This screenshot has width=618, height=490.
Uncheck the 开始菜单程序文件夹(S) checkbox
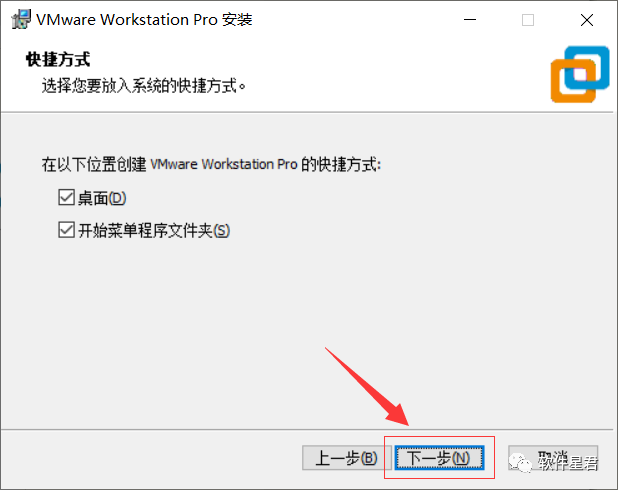pyautogui.click(x=66, y=230)
